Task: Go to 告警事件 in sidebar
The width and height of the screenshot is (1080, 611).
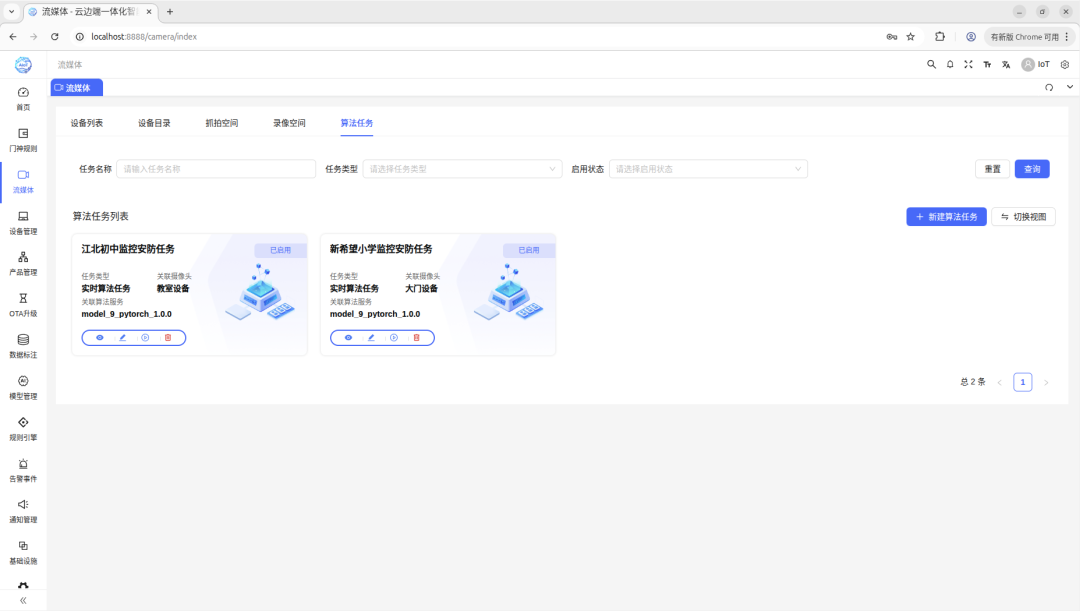Action: (x=23, y=470)
